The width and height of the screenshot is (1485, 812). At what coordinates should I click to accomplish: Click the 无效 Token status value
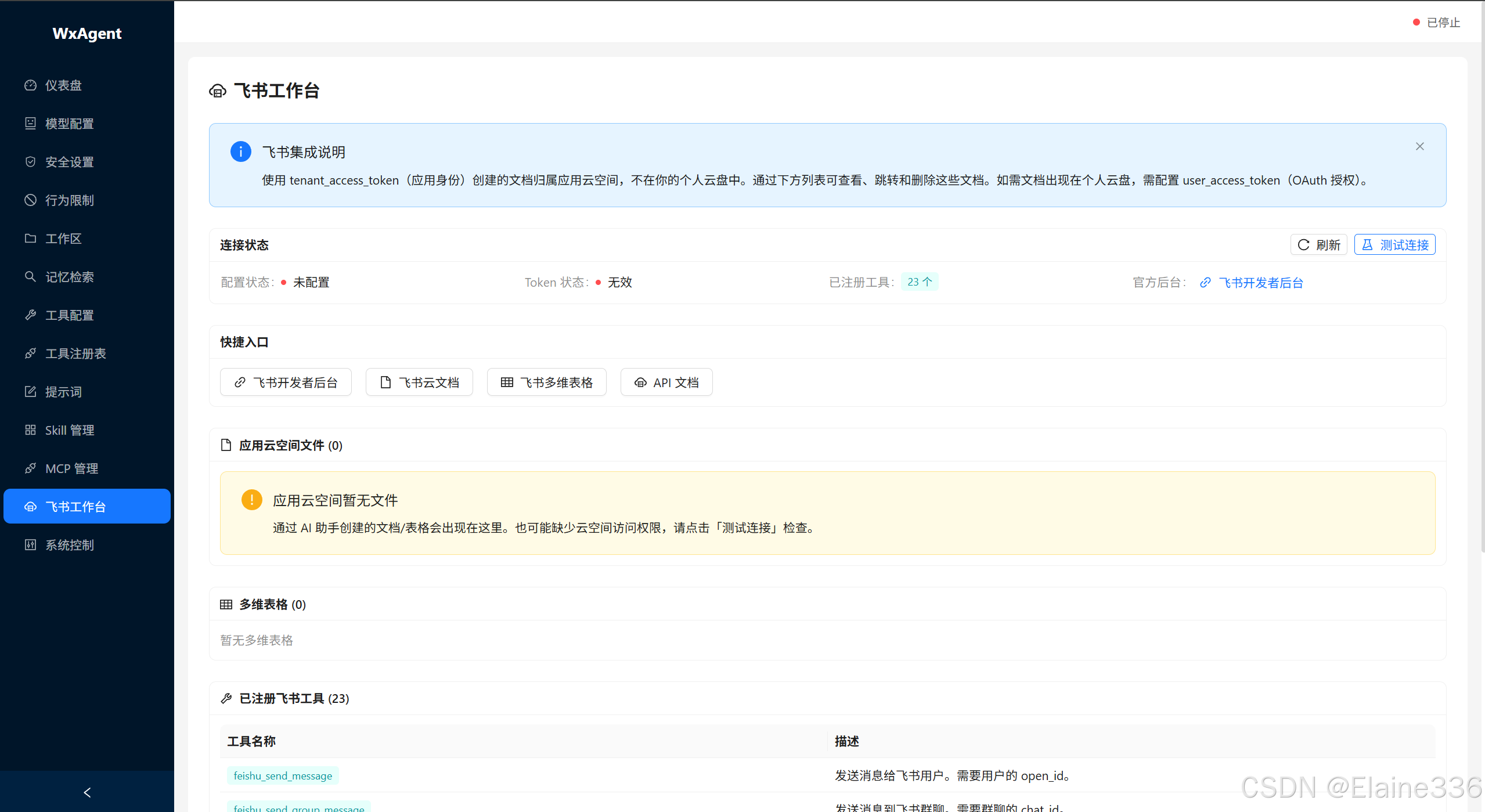pos(619,282)
